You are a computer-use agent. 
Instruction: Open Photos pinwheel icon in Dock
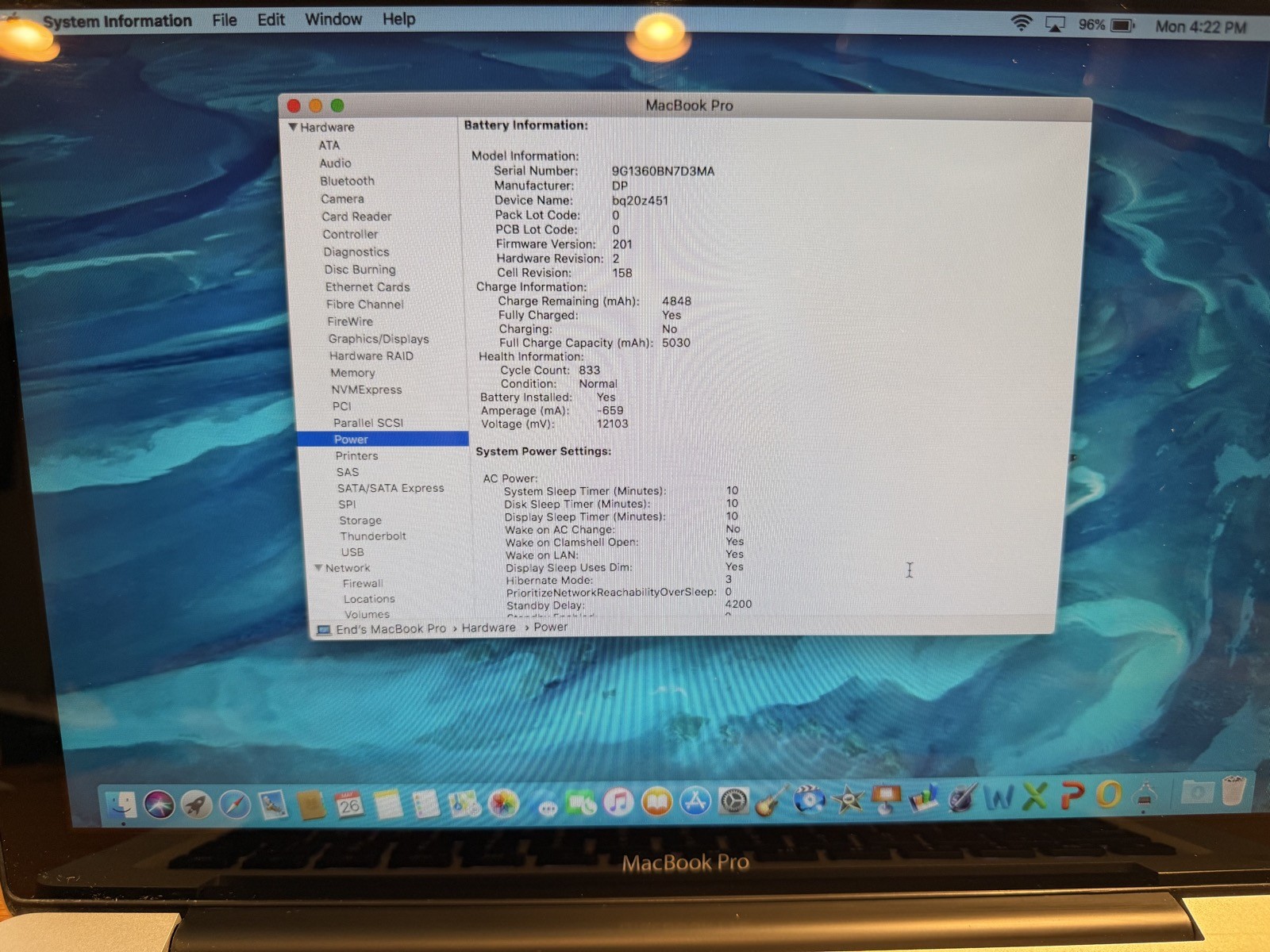point(502,804)
